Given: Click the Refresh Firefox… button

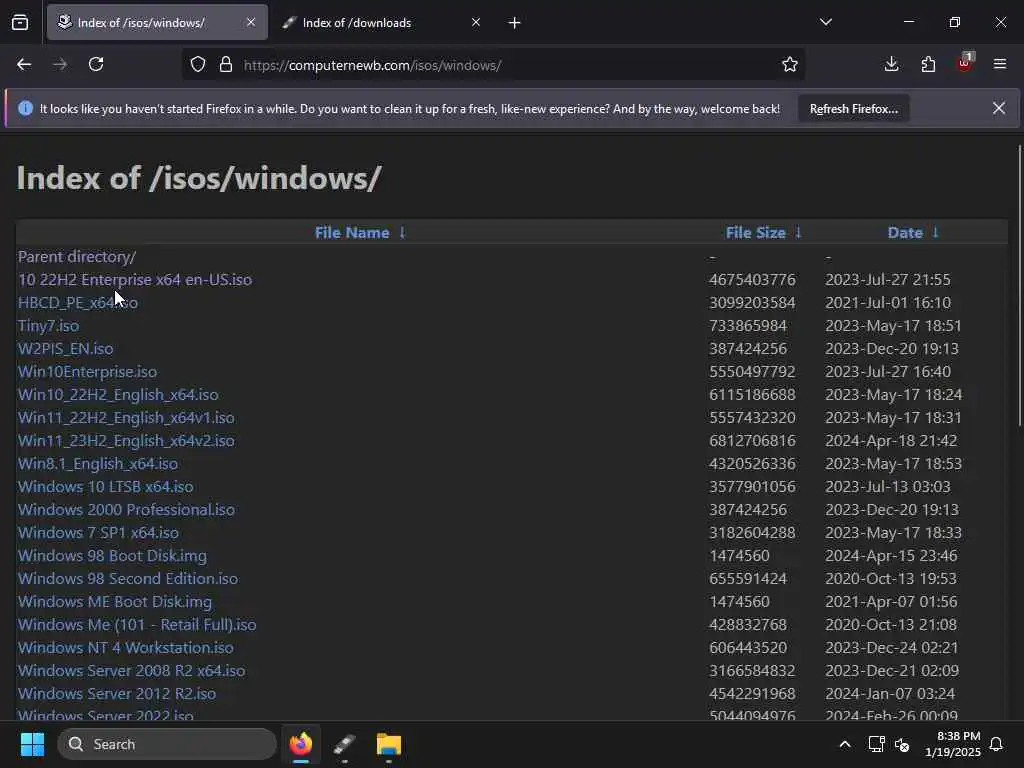Looking at the screenshot, I should click(854, 109).
